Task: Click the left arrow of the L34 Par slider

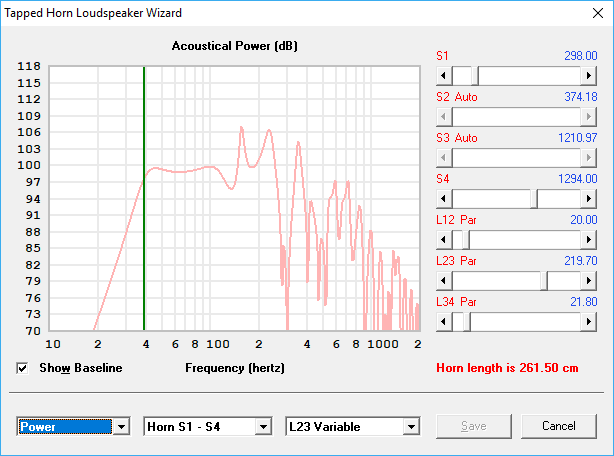Action: [x=444, y=322]
